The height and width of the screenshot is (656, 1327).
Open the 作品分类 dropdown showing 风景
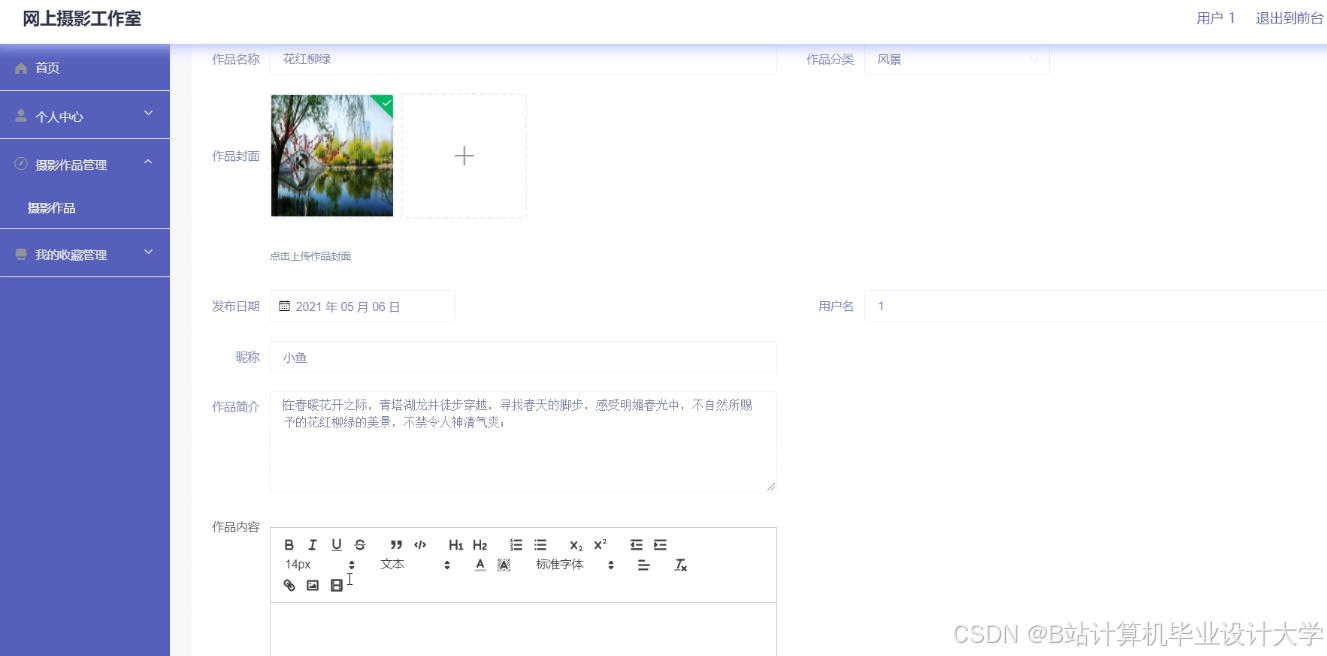pyautogui.click(x=957, y=59)
